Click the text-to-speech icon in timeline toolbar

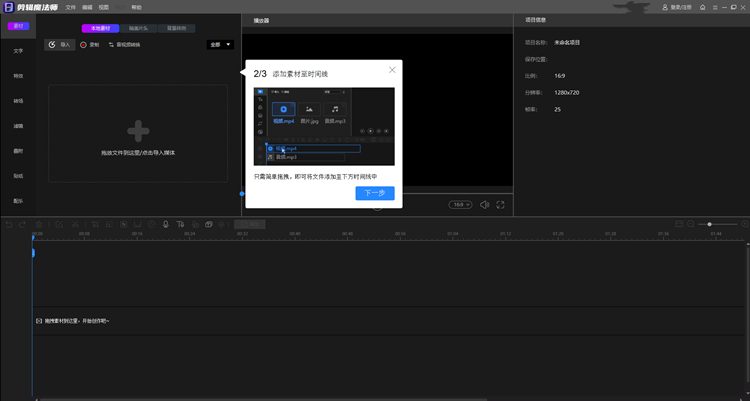pyautogui.click(x=180, y=224)
